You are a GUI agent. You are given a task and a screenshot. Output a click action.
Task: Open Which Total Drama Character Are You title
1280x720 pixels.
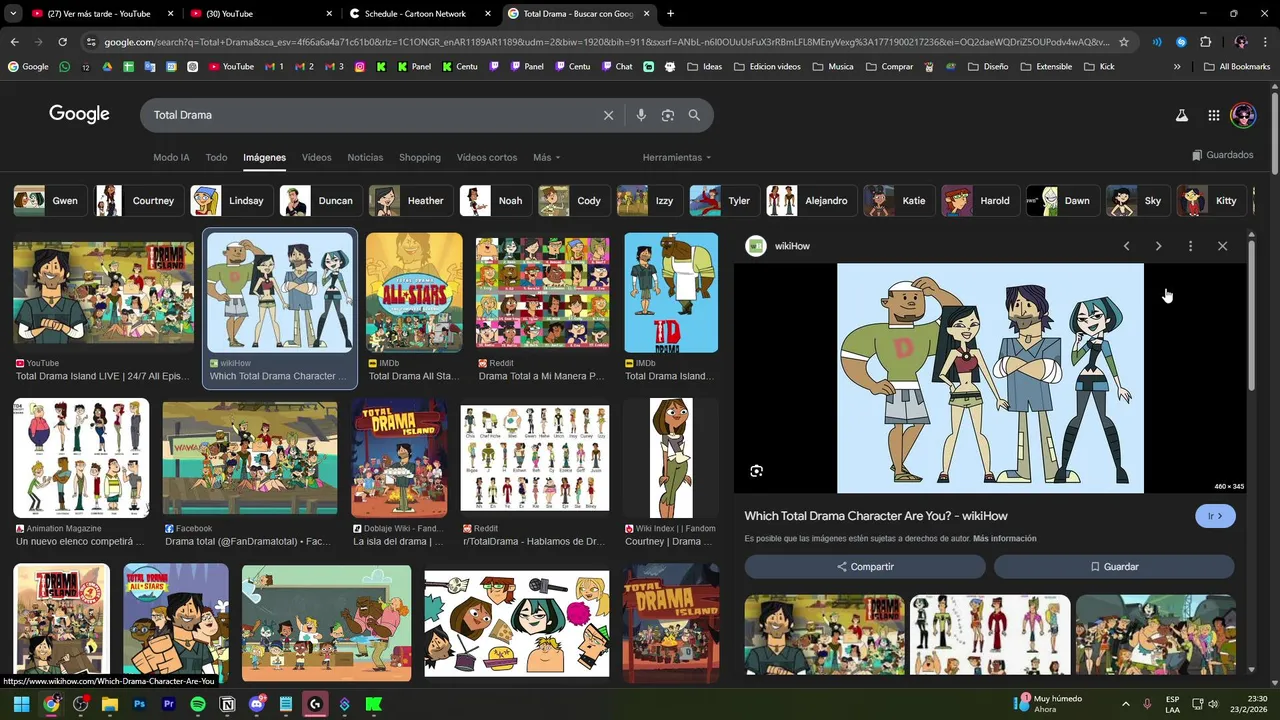click(x=875, y=516)
